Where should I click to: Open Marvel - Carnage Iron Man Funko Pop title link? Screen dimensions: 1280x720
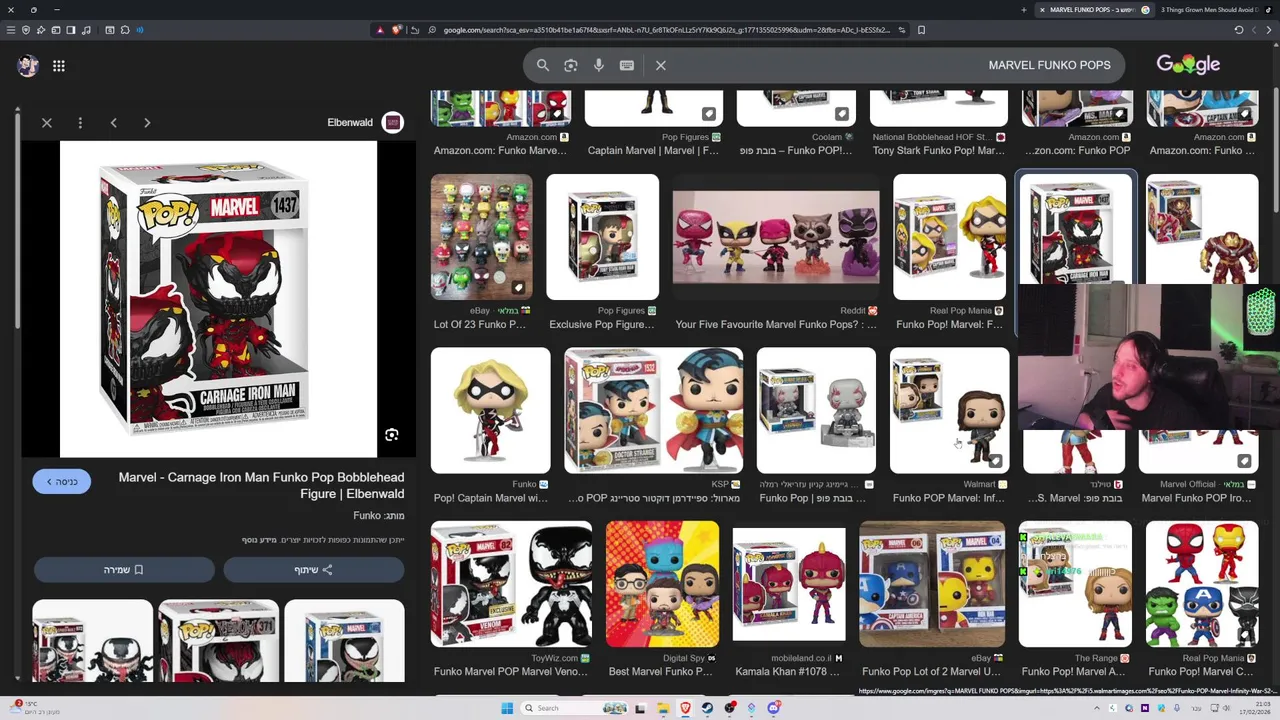point(261,485)
